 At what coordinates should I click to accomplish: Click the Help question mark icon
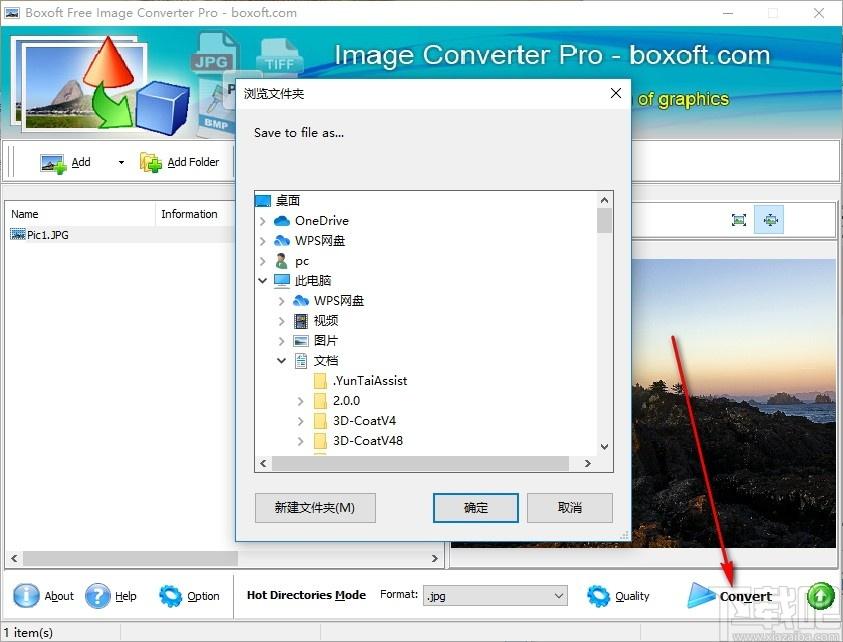point(97,596)
